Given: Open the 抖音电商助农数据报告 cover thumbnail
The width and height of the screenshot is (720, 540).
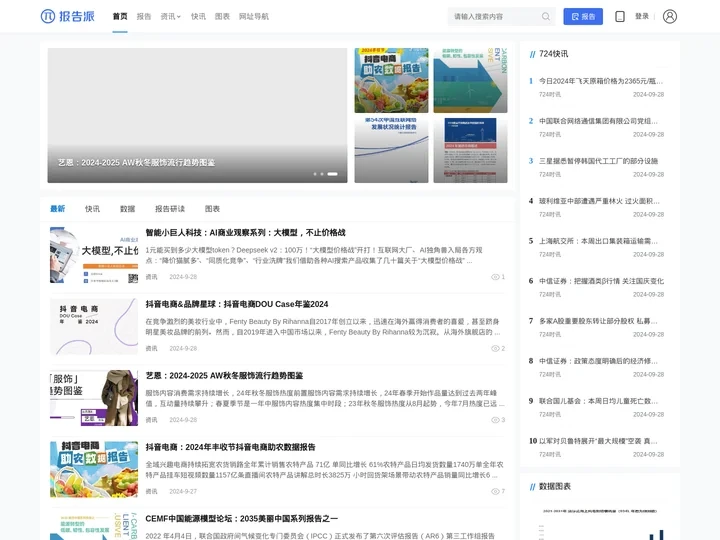Looking at the screenshot, I should click(x=391, y=80).
